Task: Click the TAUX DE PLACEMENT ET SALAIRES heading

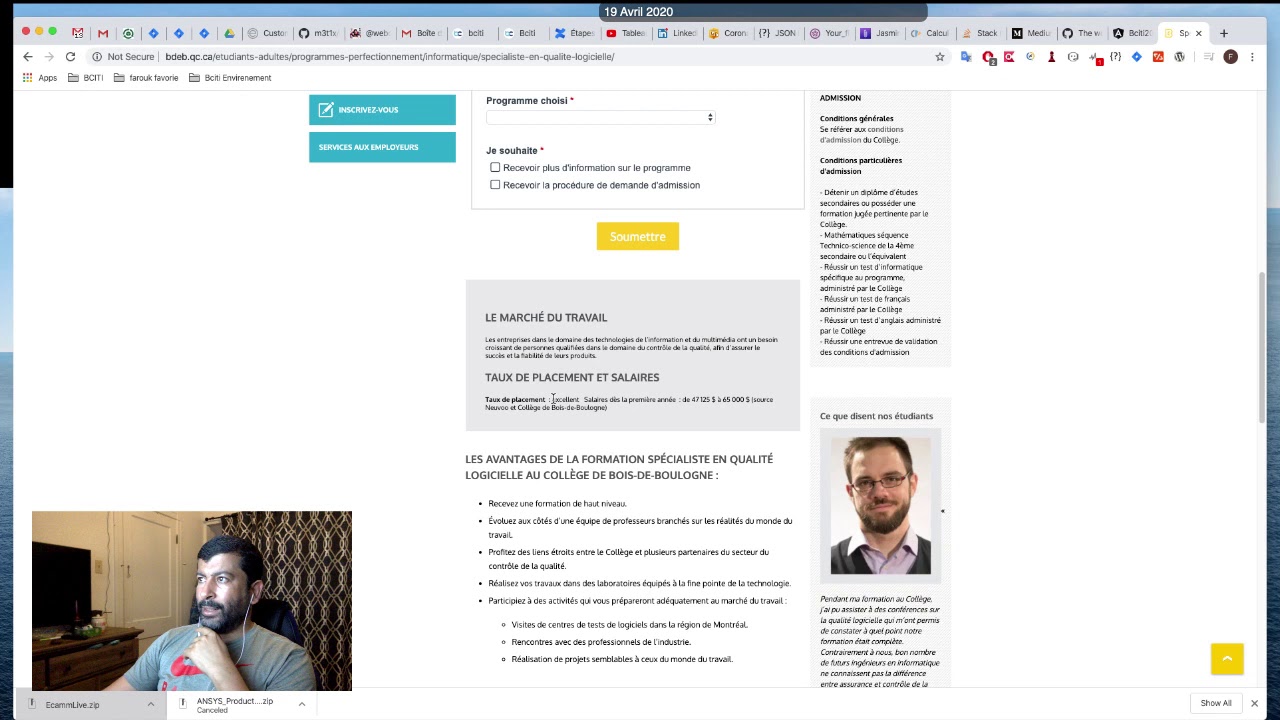Action: 572,378
